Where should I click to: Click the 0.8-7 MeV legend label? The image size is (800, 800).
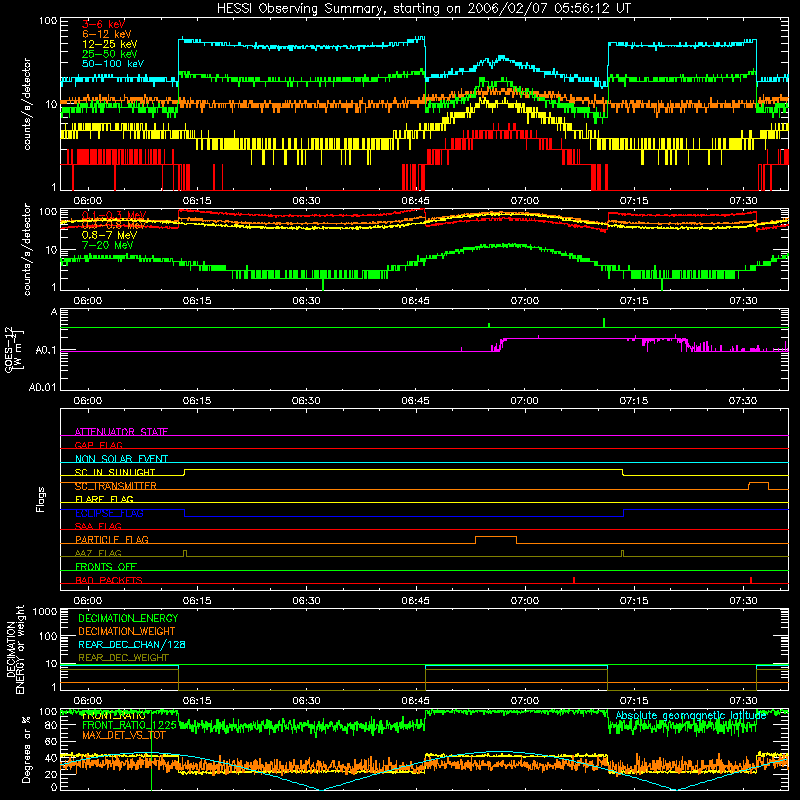click(x=109, y=235)
